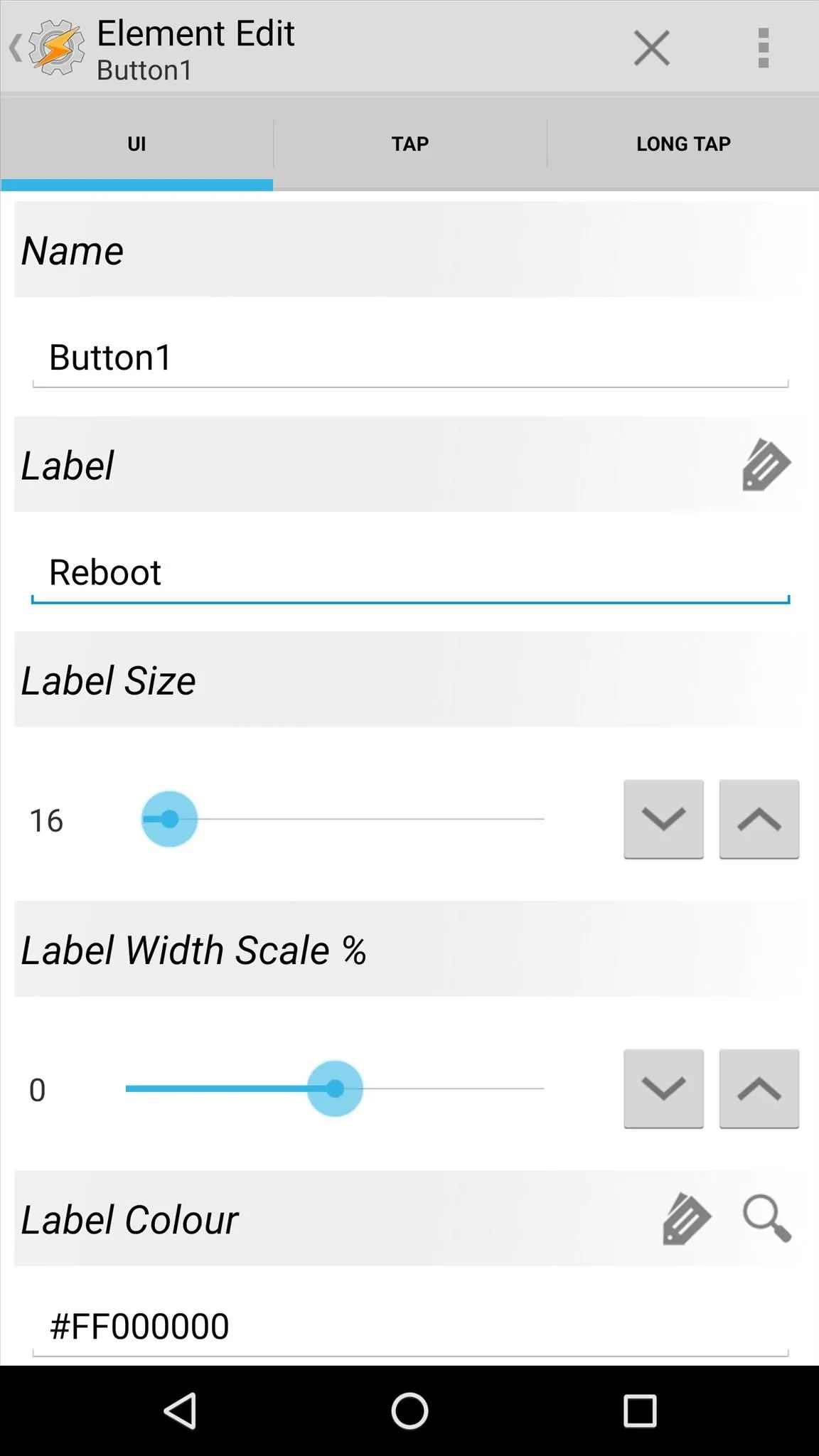Cancel editing with the X icon

pyautogui.click(x=651, y=48)
